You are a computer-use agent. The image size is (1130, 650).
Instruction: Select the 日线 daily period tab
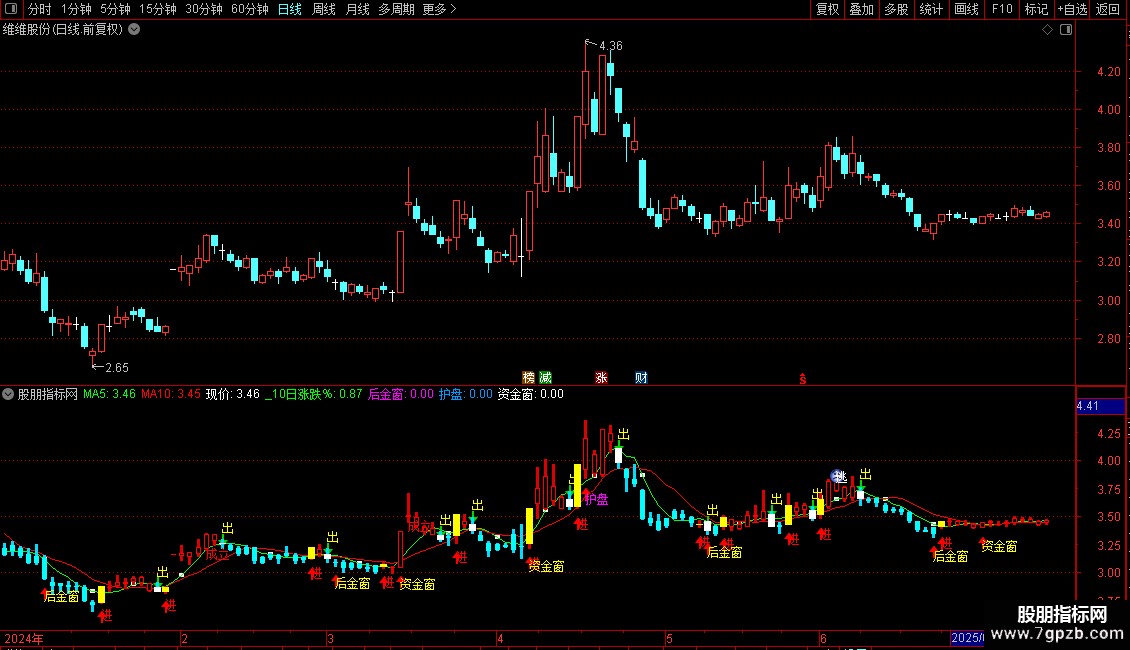(x=290, y=9)
